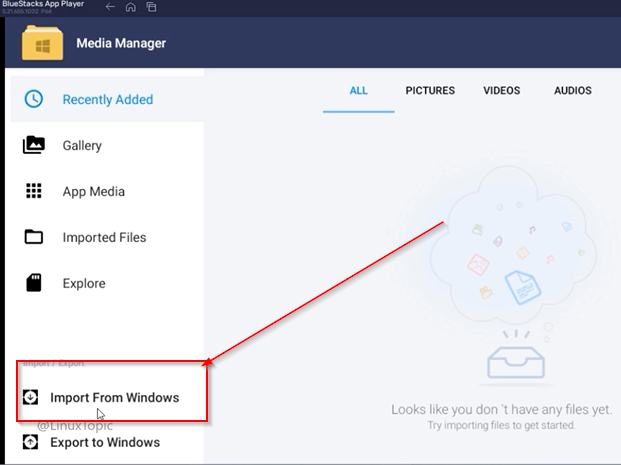The image size is (621, 465).
Task: Click the BlueStacks App Player title
Action: pyautogui.click(x=43, y=4)
